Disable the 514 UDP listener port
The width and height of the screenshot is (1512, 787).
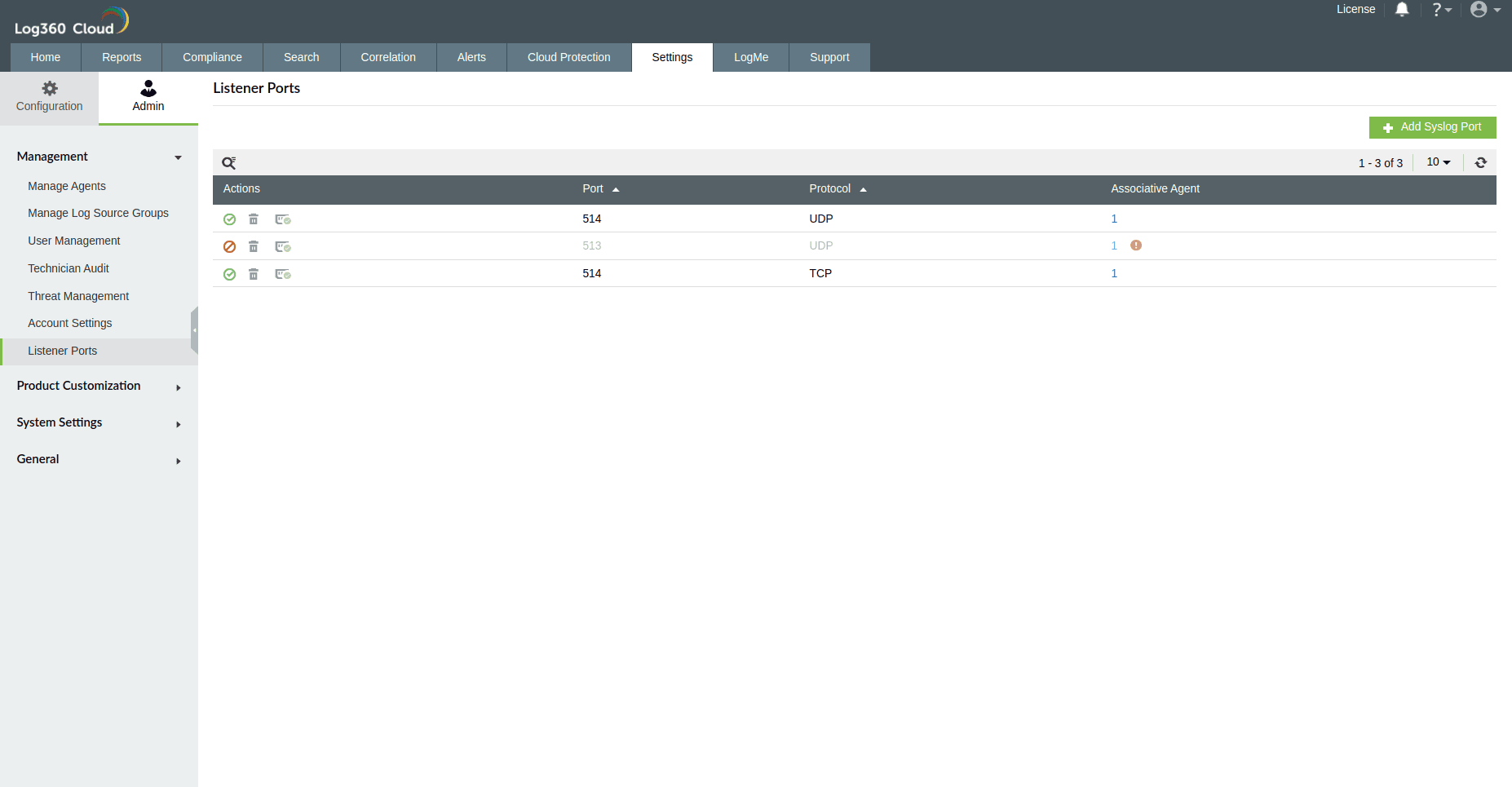(x=229, y=219)
